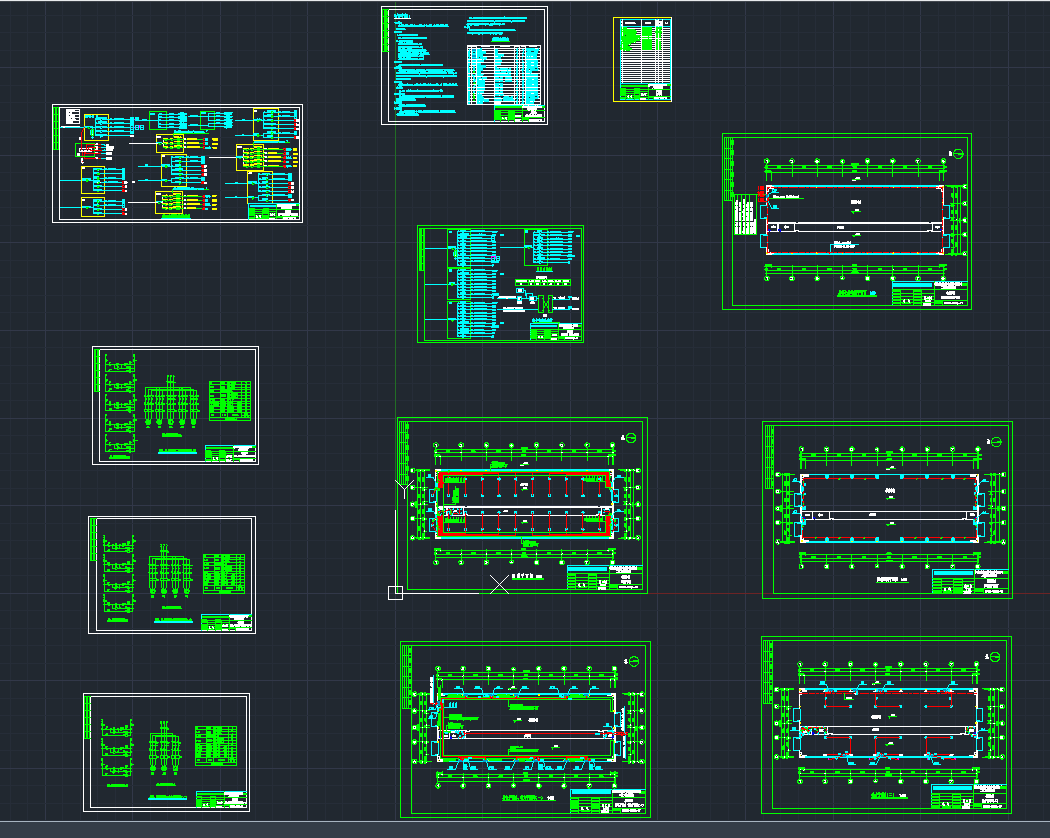The image size is (1050, 838).
Task: Click the small square pickbox at crosshair corner
Action: (395, 593)
